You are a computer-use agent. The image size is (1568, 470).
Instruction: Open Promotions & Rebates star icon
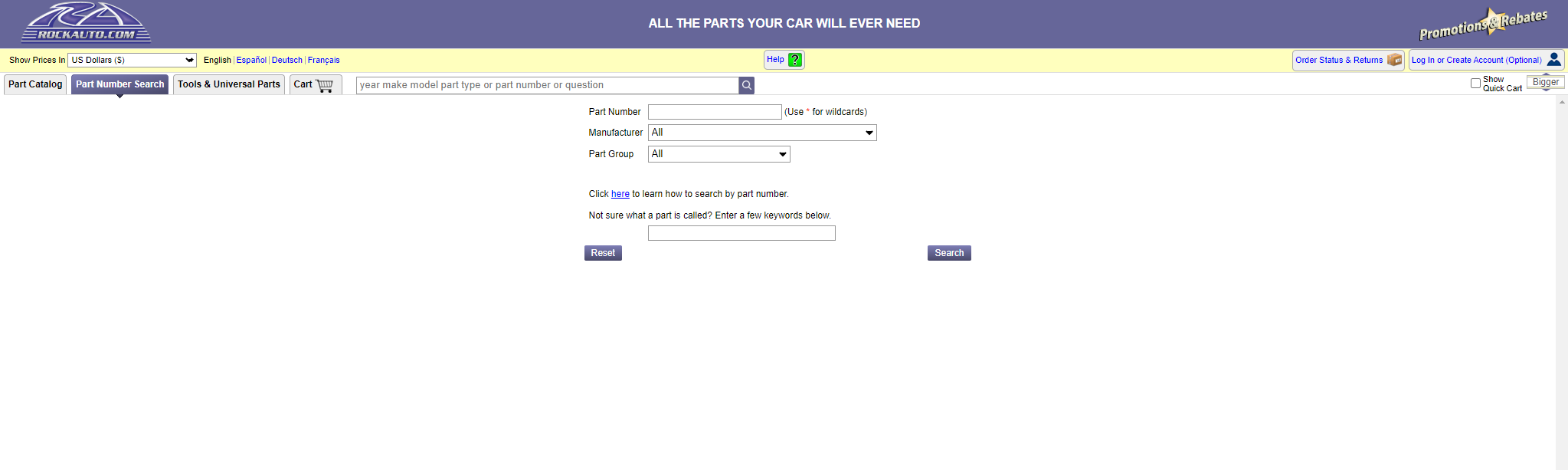point(1491,22)
